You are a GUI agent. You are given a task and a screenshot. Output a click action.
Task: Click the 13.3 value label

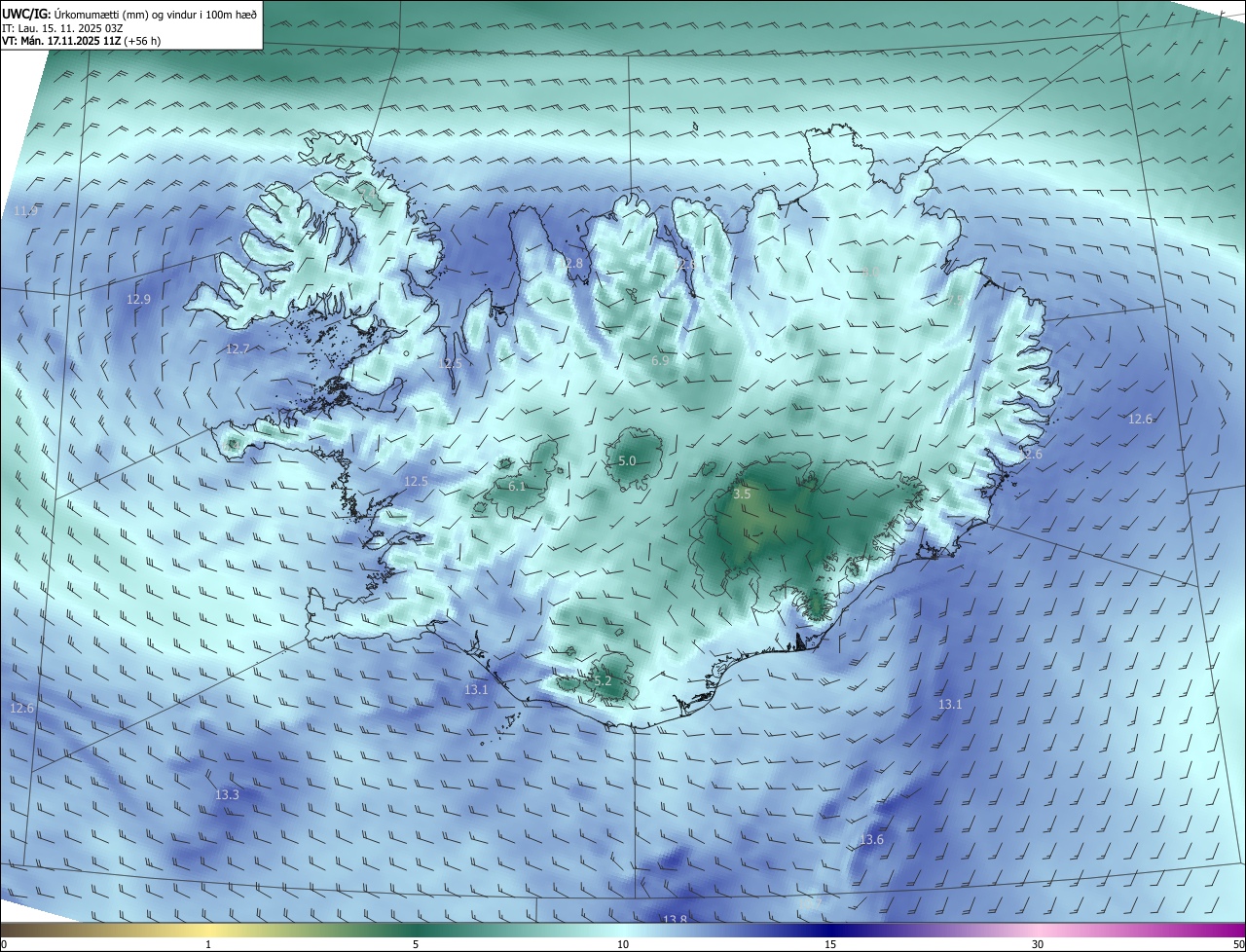227,795
